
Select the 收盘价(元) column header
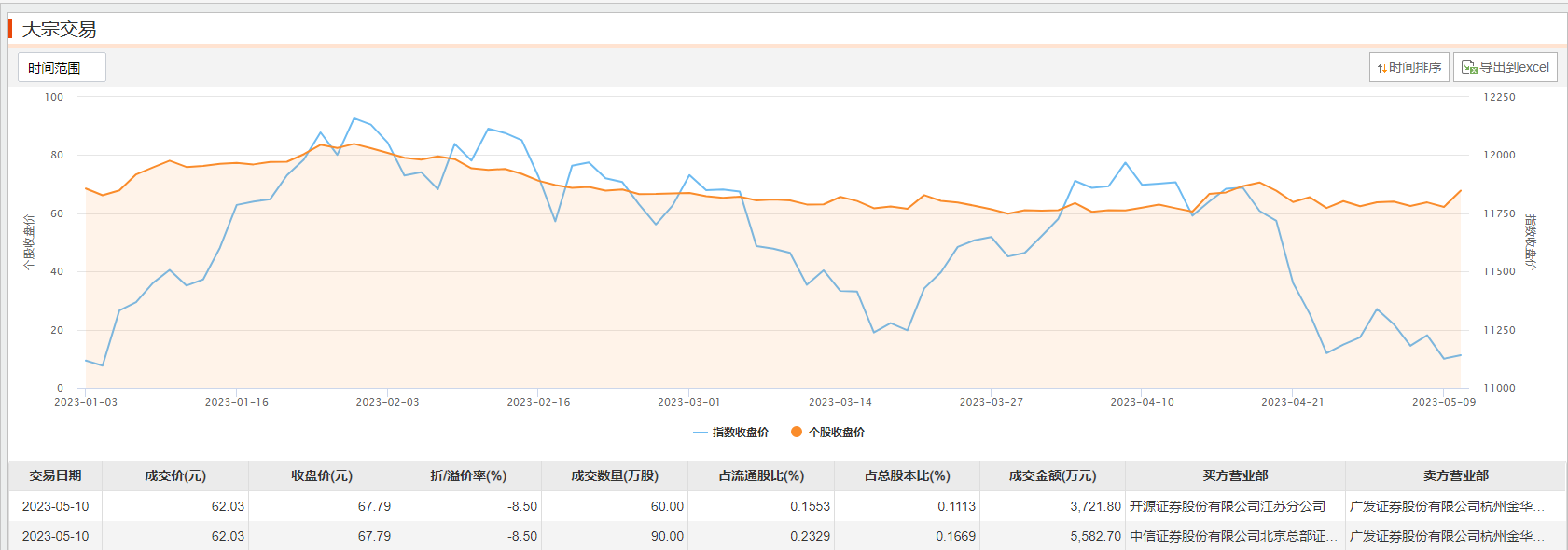click(322, 475)
